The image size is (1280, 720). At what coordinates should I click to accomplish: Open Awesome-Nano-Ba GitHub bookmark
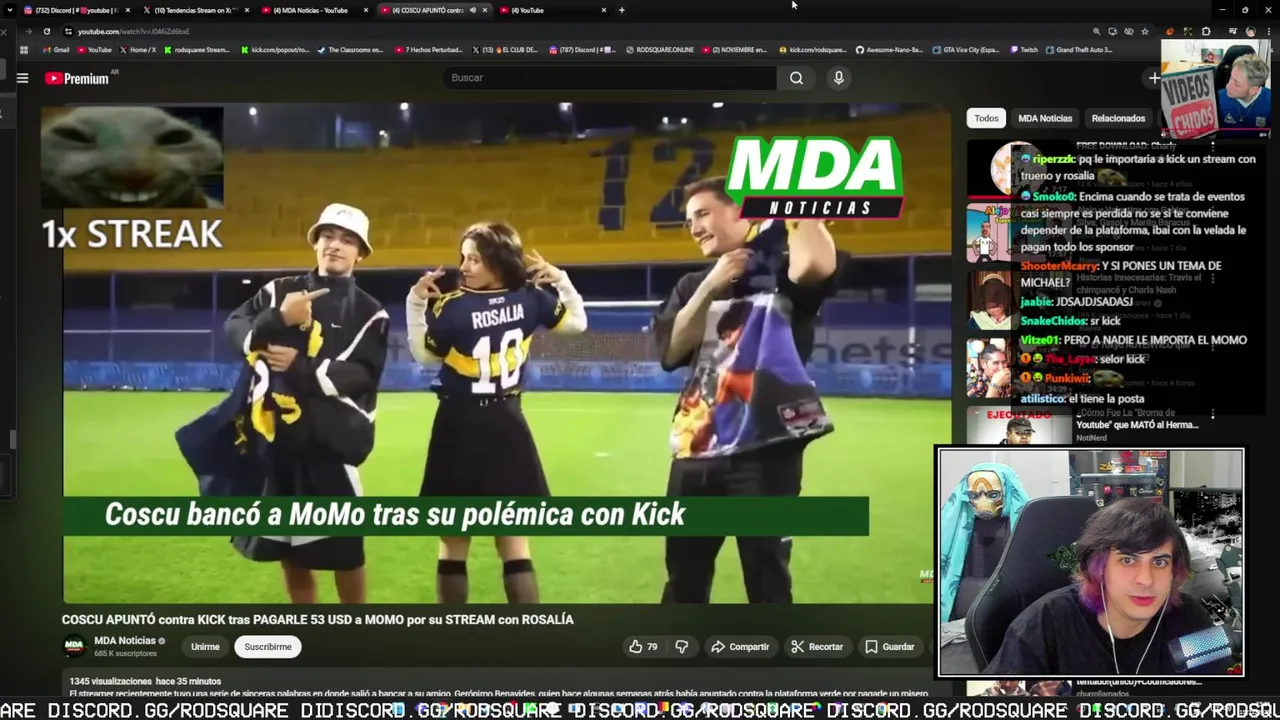point(888,49)
